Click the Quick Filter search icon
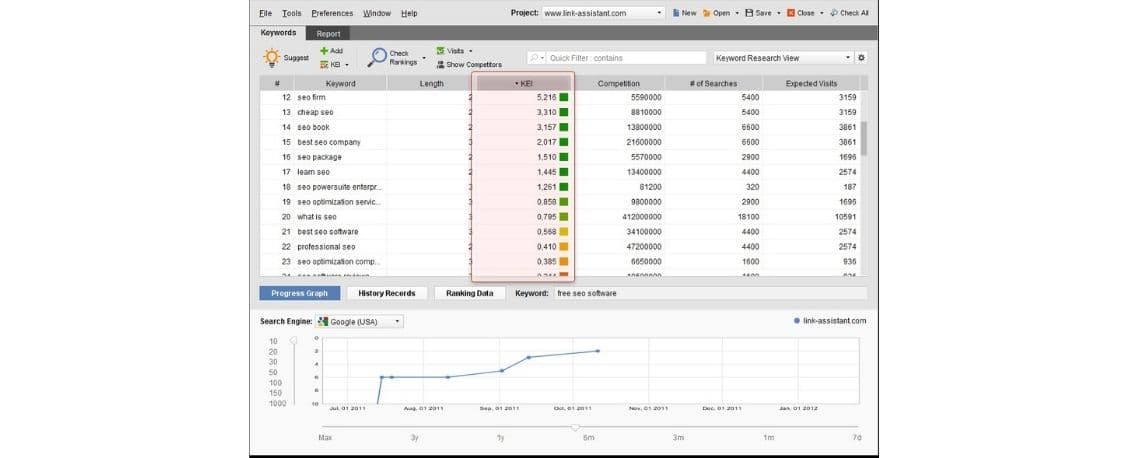 [x=535, y=58]
